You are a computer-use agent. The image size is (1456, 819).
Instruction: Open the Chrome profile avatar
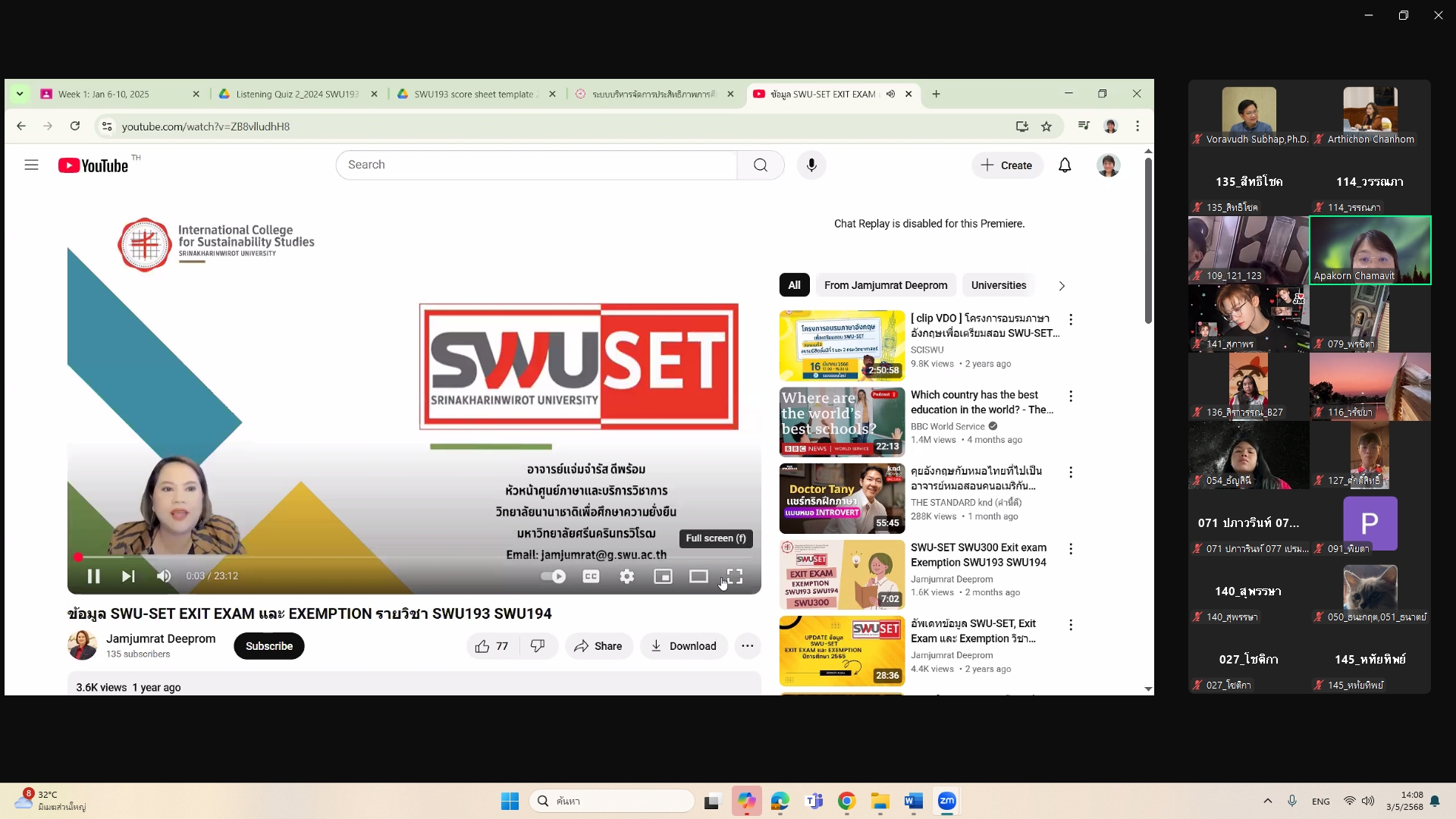pos(1111,126)
